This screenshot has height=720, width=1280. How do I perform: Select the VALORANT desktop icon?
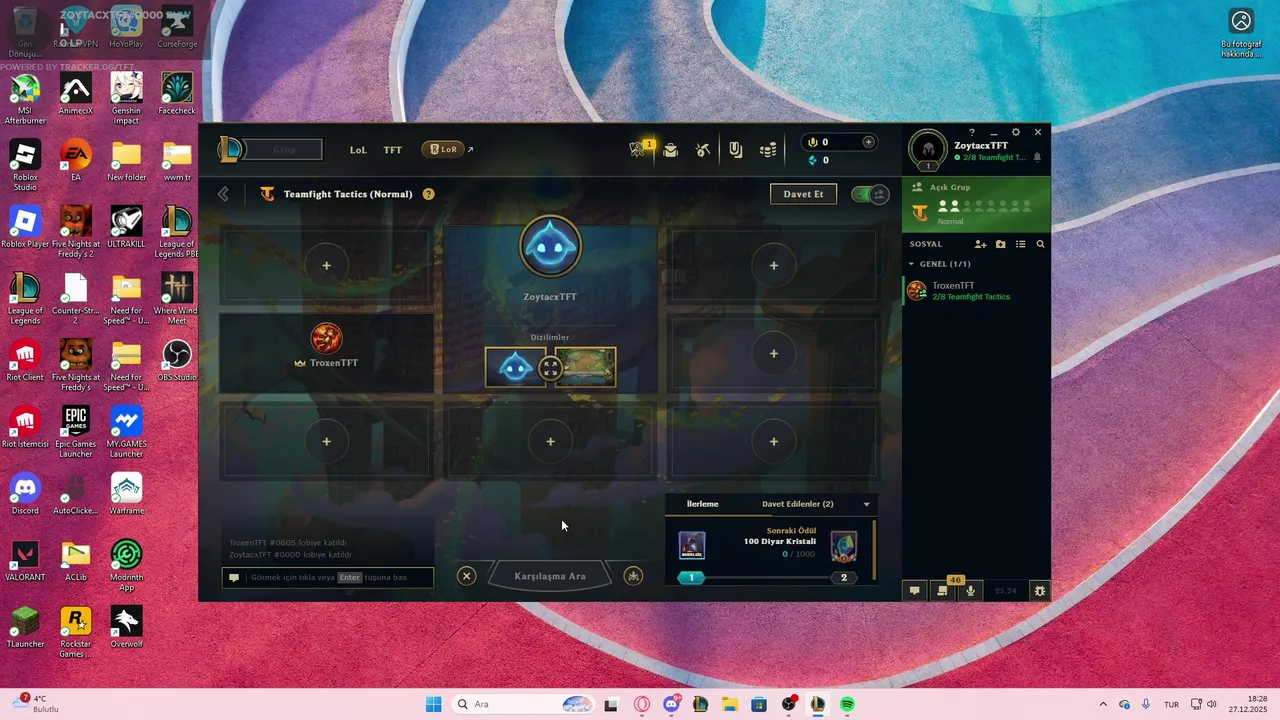[x=25, y=560]
